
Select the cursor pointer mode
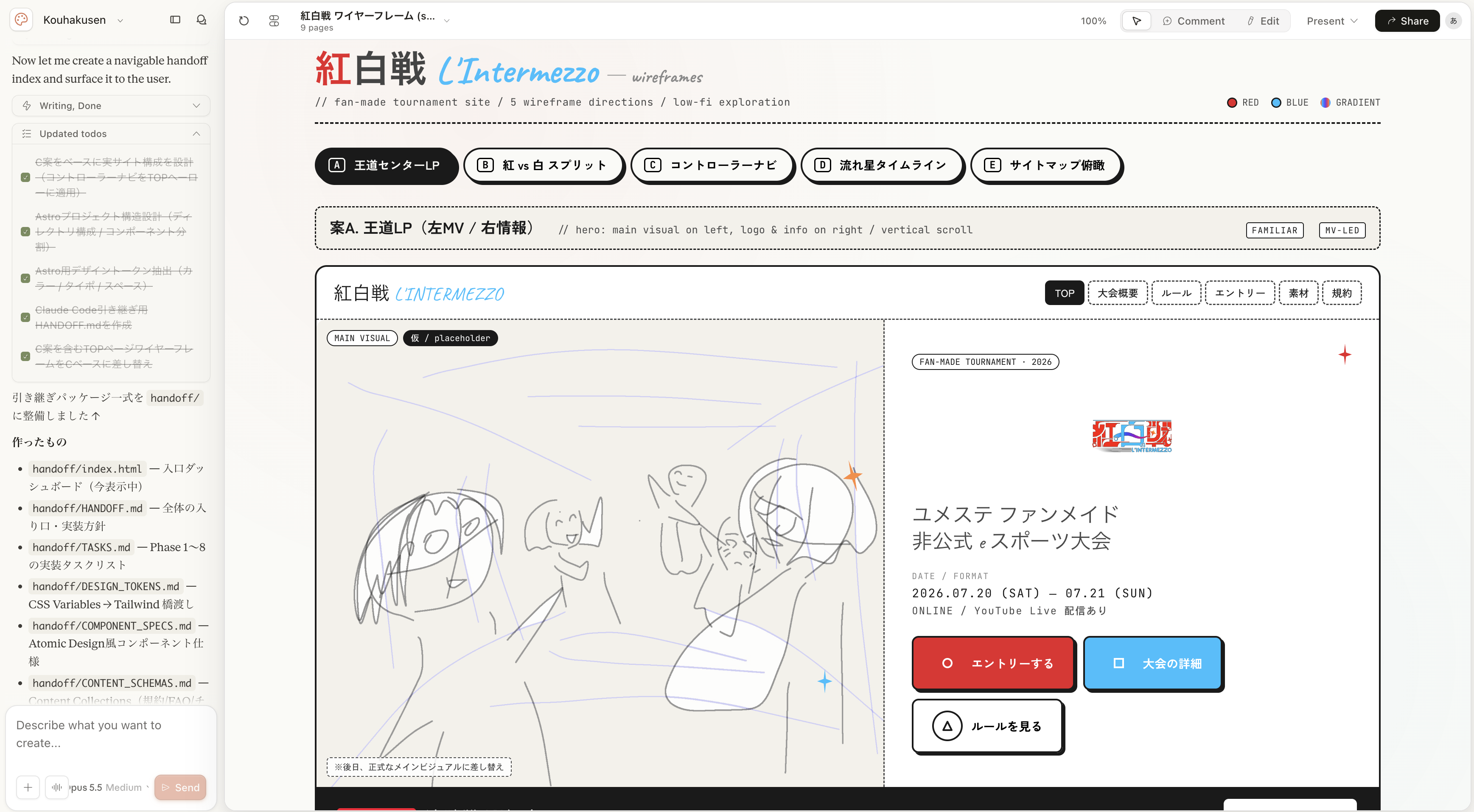coord(1136,21)
